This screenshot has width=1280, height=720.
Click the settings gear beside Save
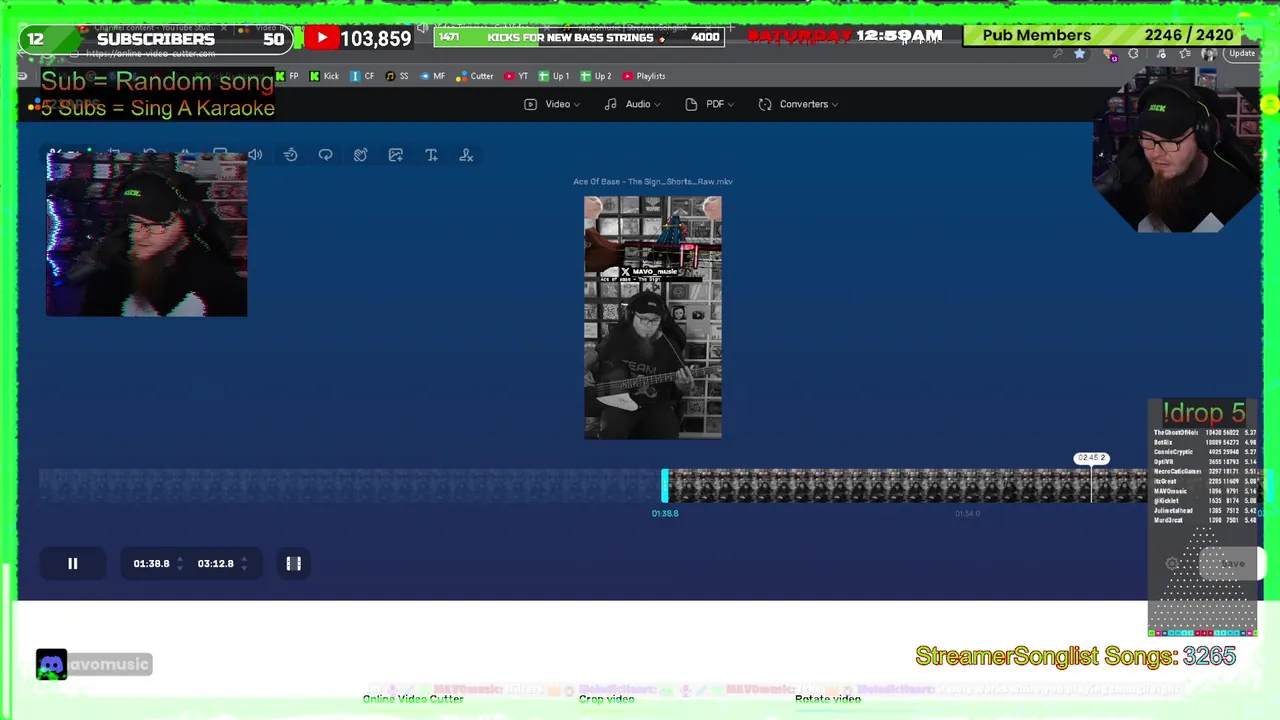pos(1172,564)
